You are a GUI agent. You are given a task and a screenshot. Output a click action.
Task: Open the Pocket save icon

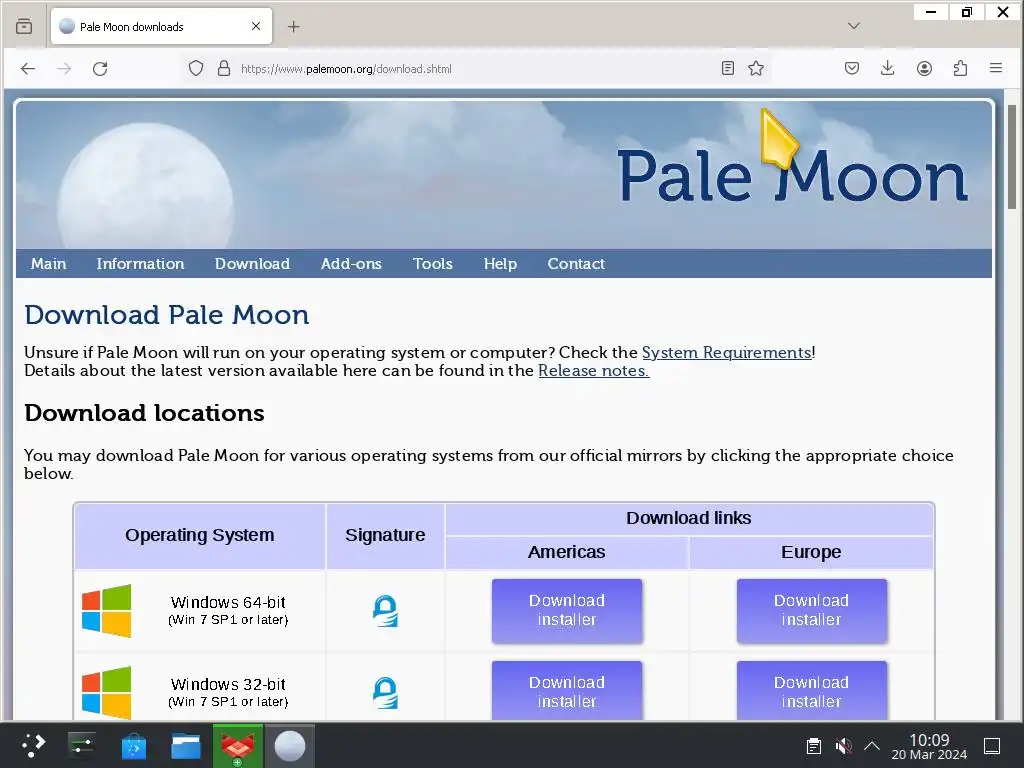(852, 68)
